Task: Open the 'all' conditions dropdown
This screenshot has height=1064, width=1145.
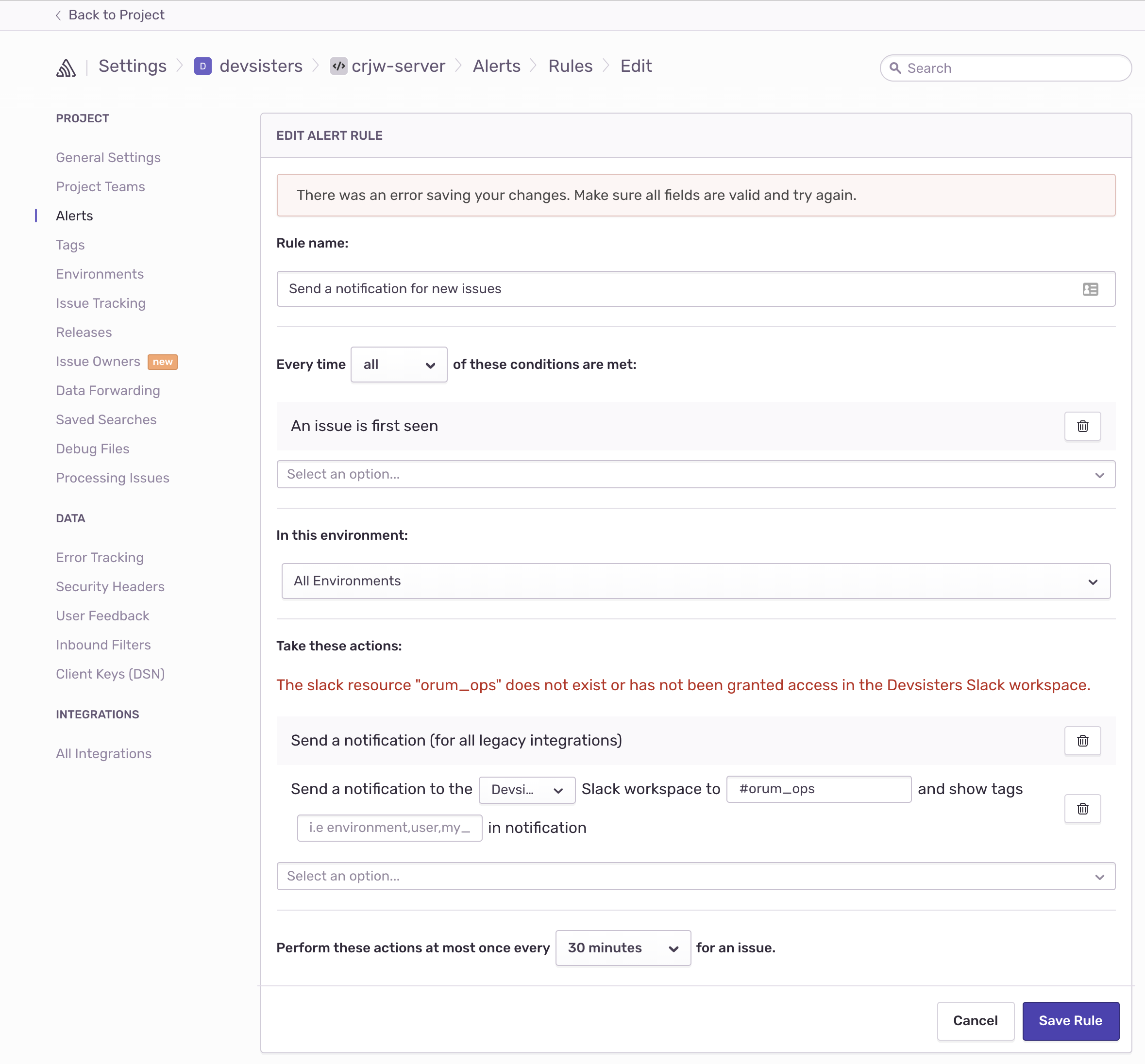Action: [x=399, y=364]
